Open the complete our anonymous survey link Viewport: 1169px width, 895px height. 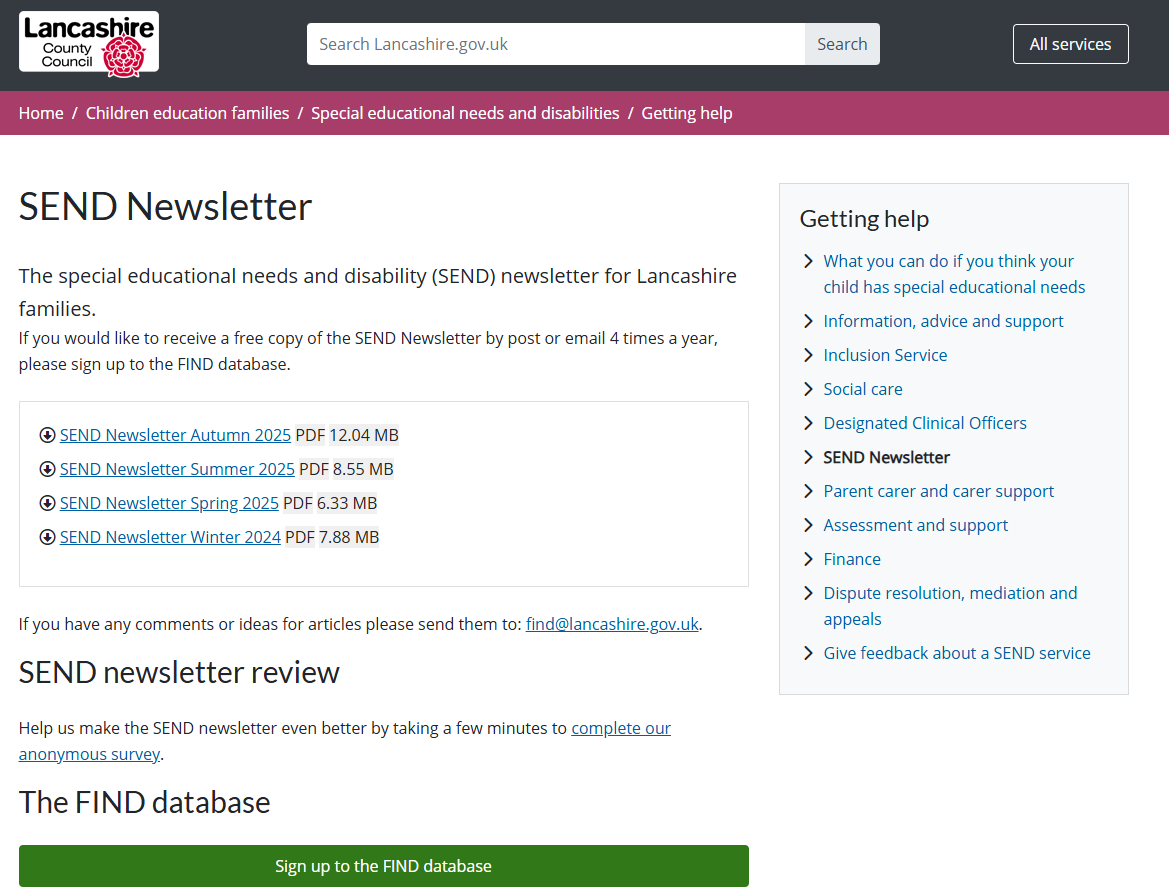tap(620, 728)
